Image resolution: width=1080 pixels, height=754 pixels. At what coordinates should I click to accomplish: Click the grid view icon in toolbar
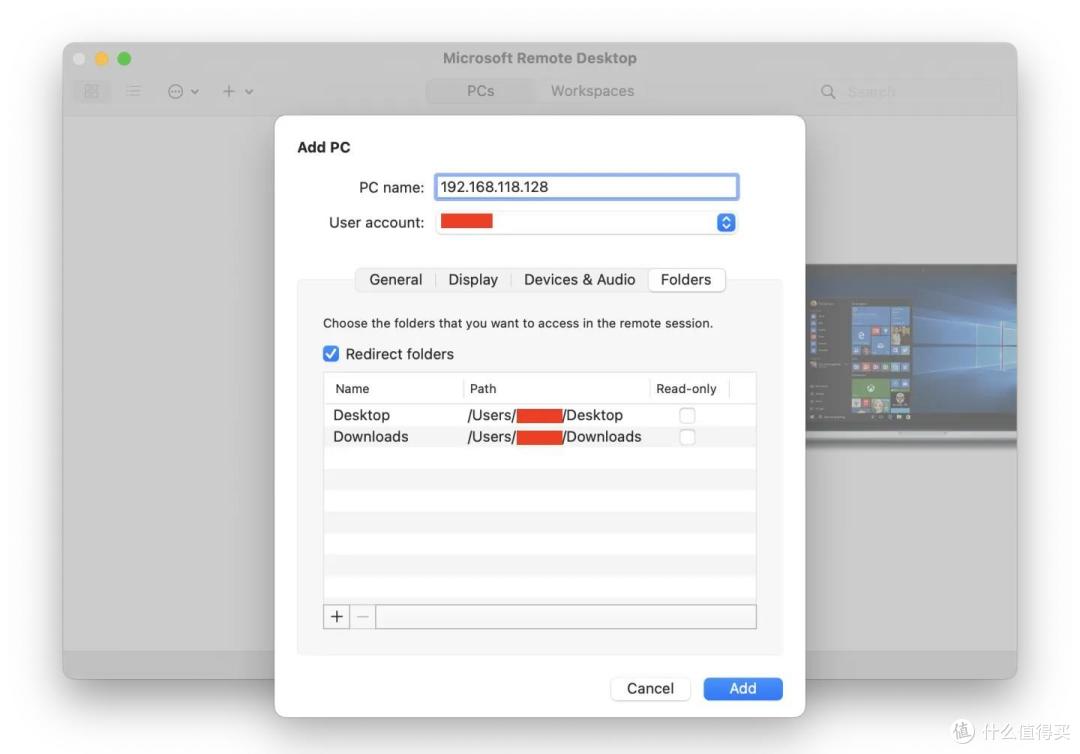tap(92, 91)
